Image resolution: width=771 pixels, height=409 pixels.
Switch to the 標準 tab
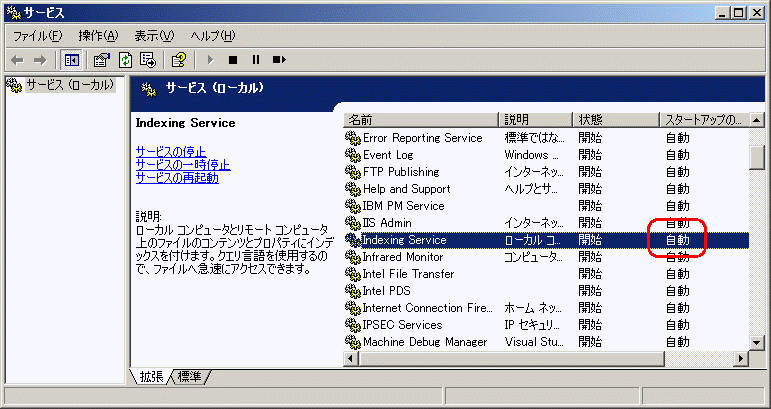[190, 377]
